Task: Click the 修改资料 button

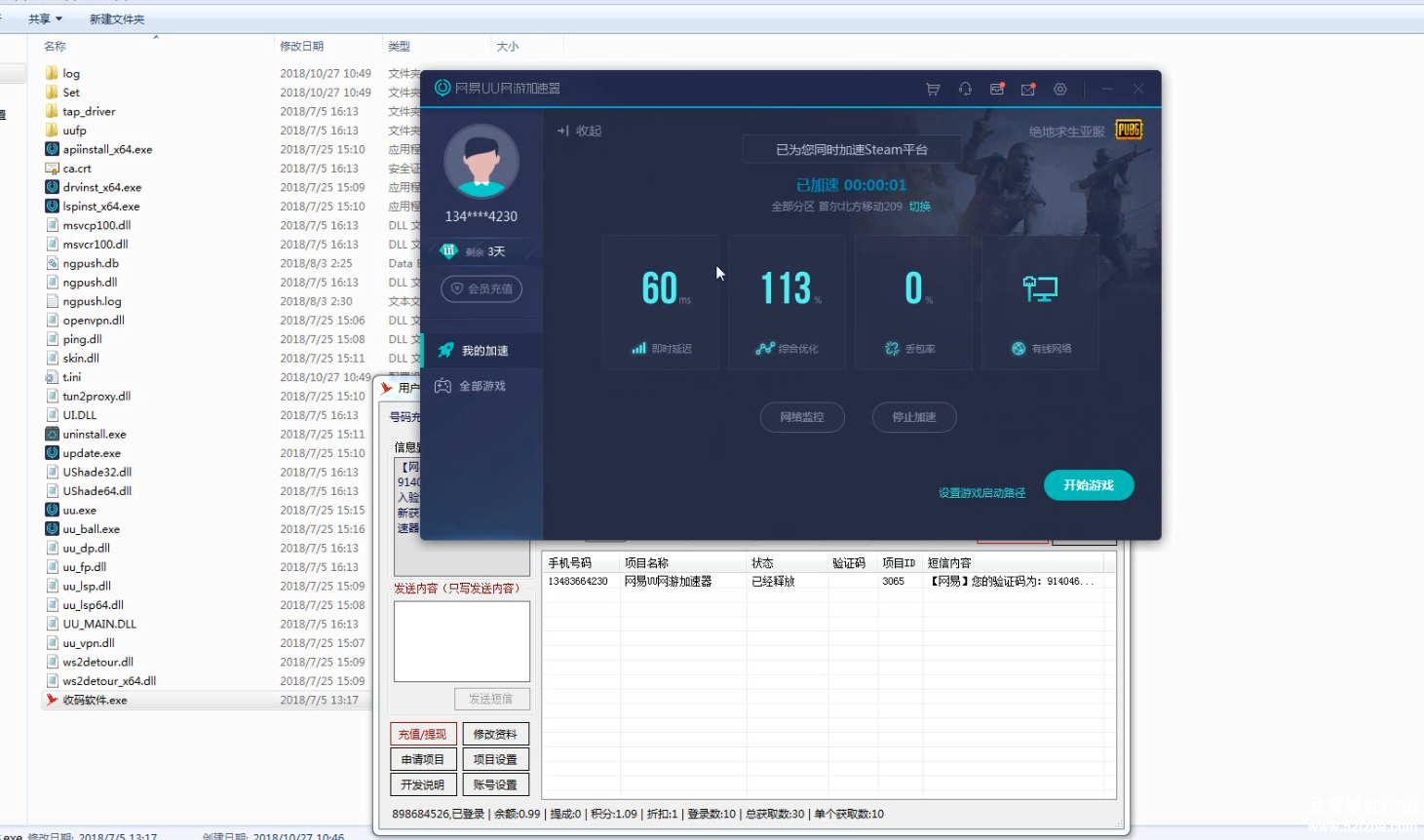Action: (x=495, y=735)
